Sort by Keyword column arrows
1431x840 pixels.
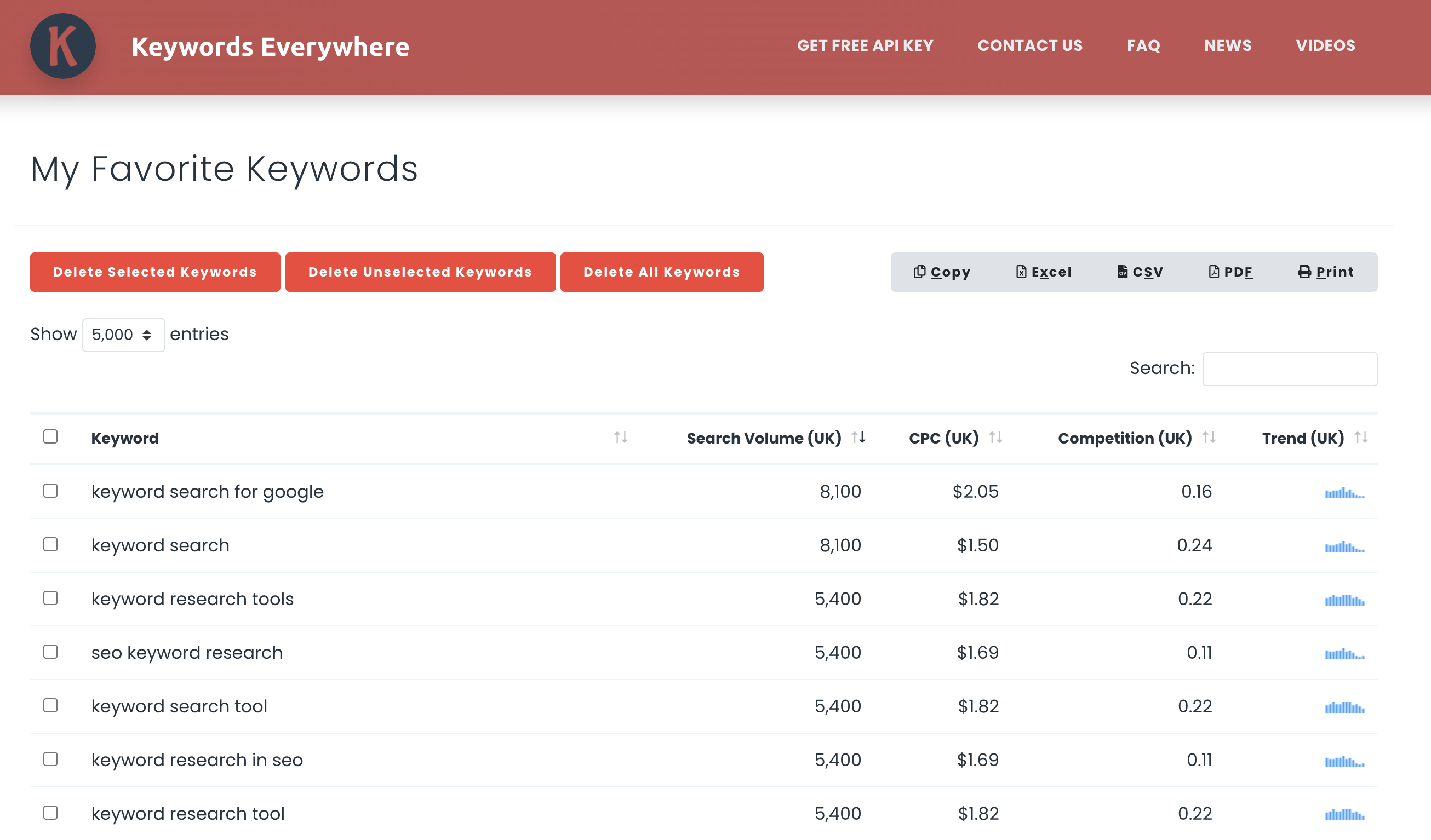pyautogui.click(x=620, y=438)
